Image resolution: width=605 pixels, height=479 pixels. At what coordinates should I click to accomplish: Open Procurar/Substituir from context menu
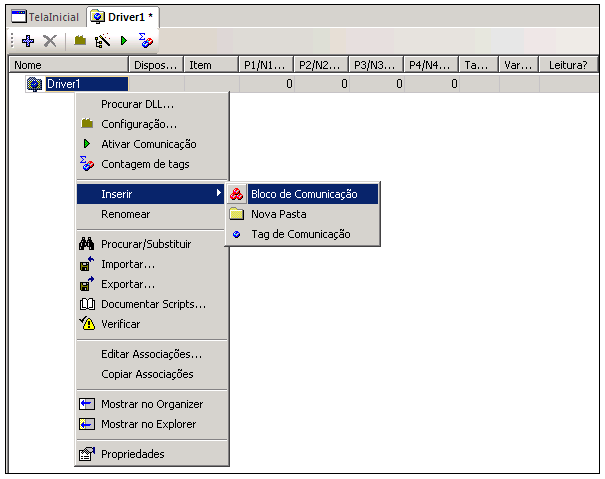coord(145,244)
